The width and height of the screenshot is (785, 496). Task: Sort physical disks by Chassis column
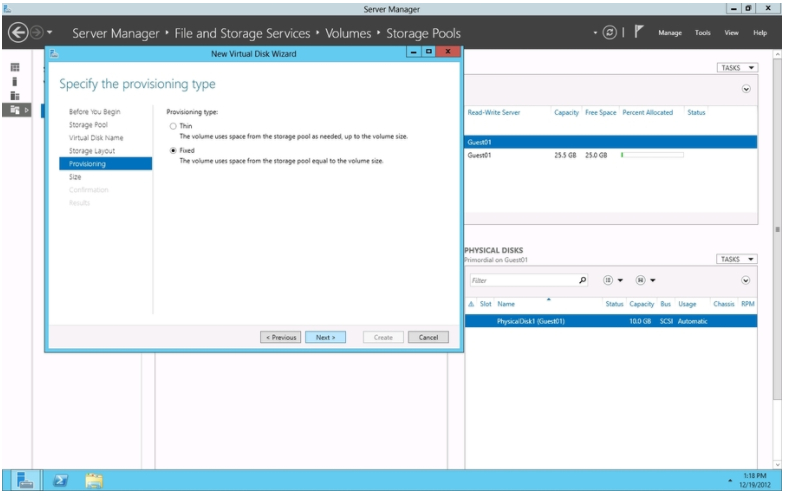pos(723,304)
